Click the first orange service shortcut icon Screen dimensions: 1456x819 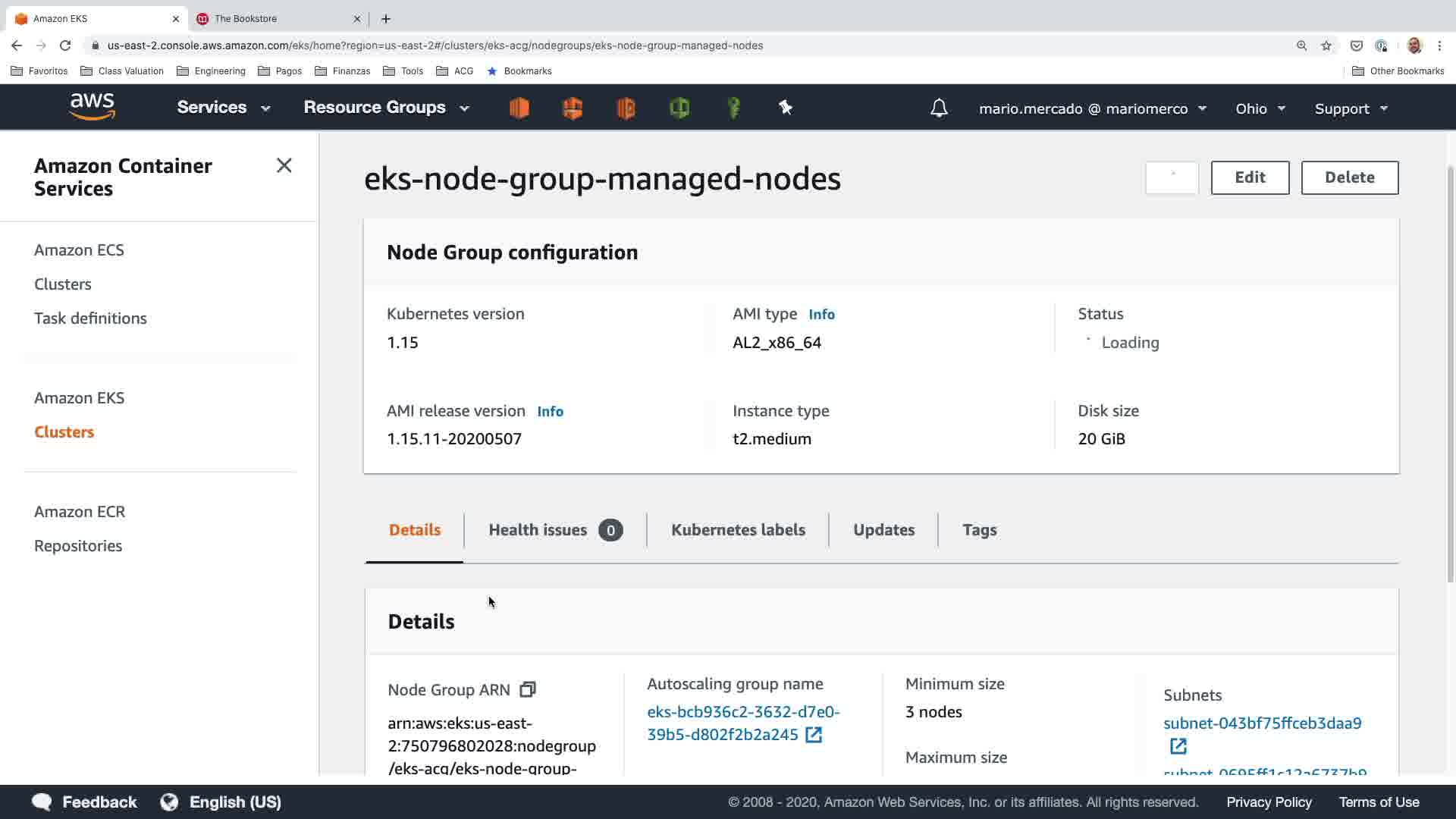(x=519, y=108)
